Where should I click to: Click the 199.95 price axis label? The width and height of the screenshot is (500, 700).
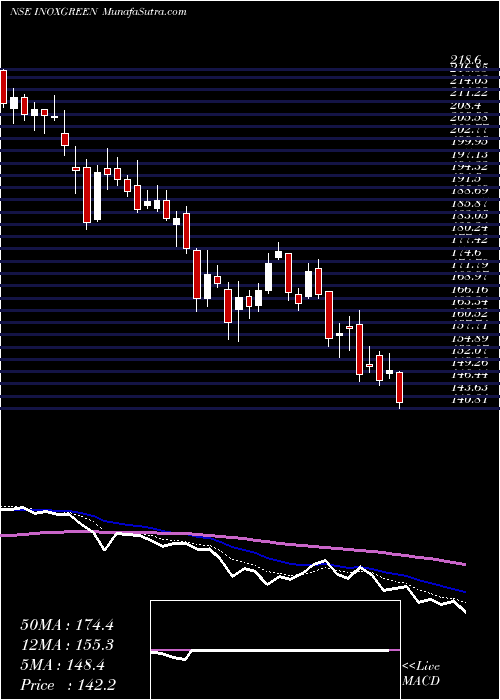(x=469, y=142)
